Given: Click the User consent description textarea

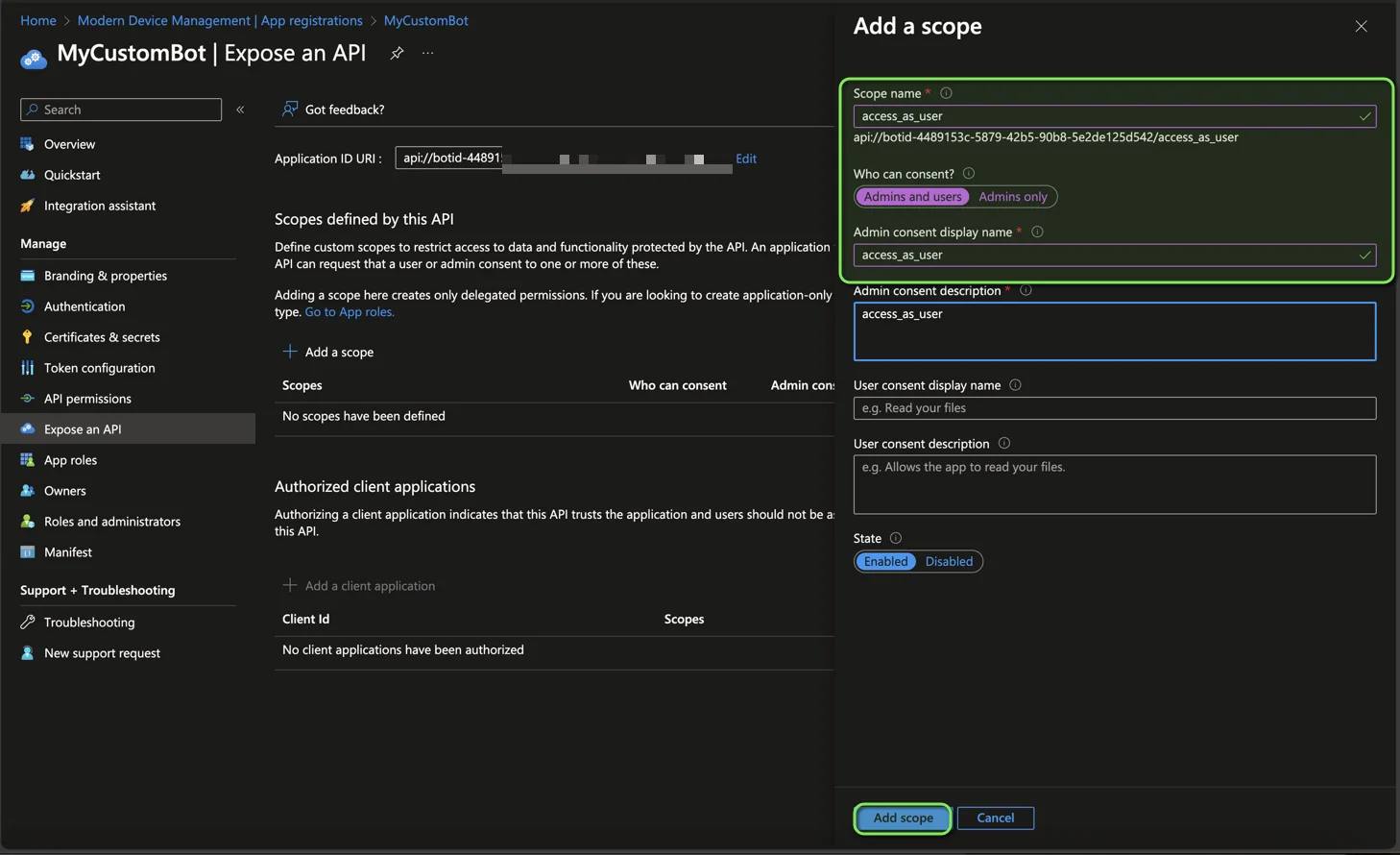Looking at the screenshot, I should click(1114, 484).
